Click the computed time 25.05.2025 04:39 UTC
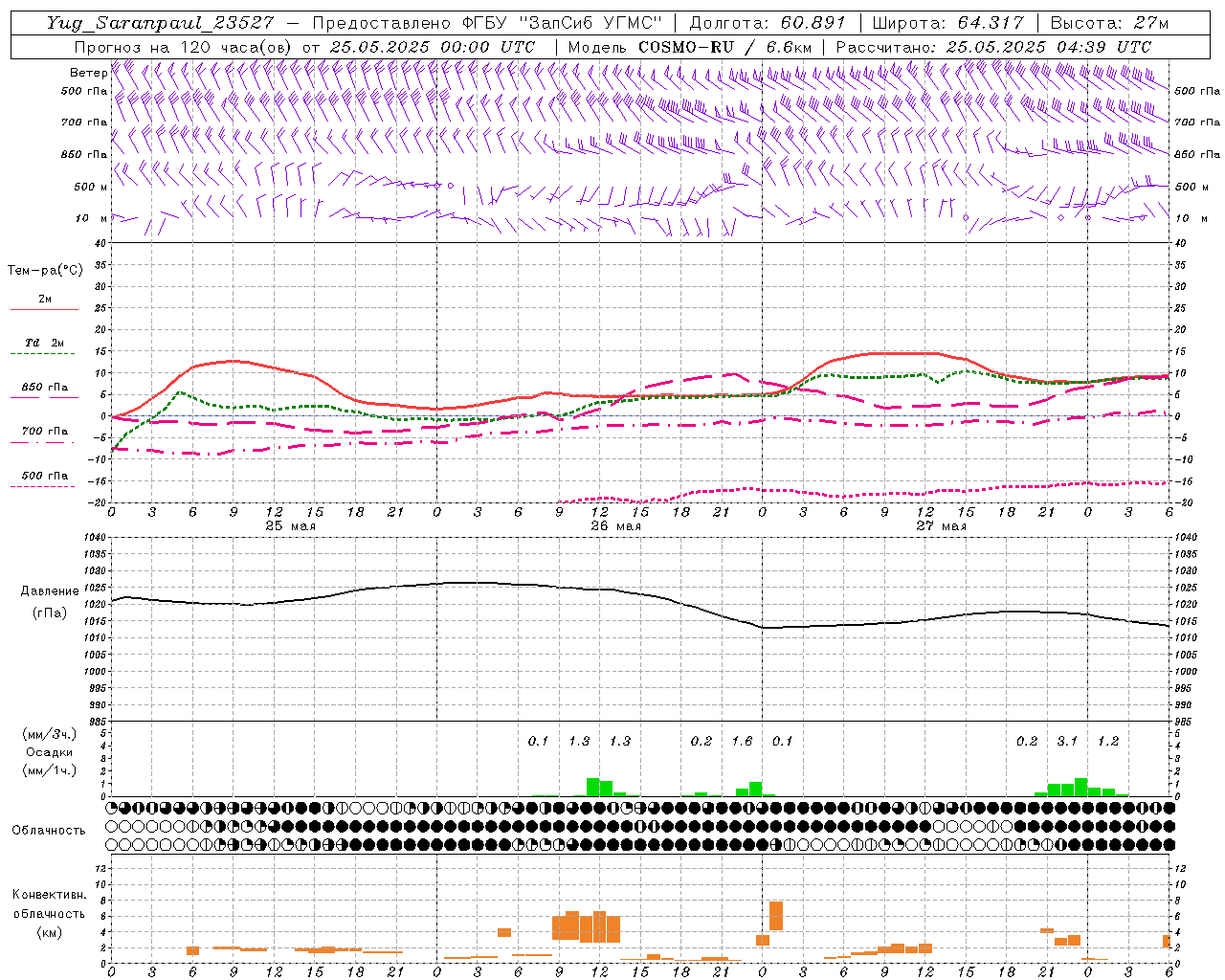Screen dimensions: 1225x980 (1048, 47)
